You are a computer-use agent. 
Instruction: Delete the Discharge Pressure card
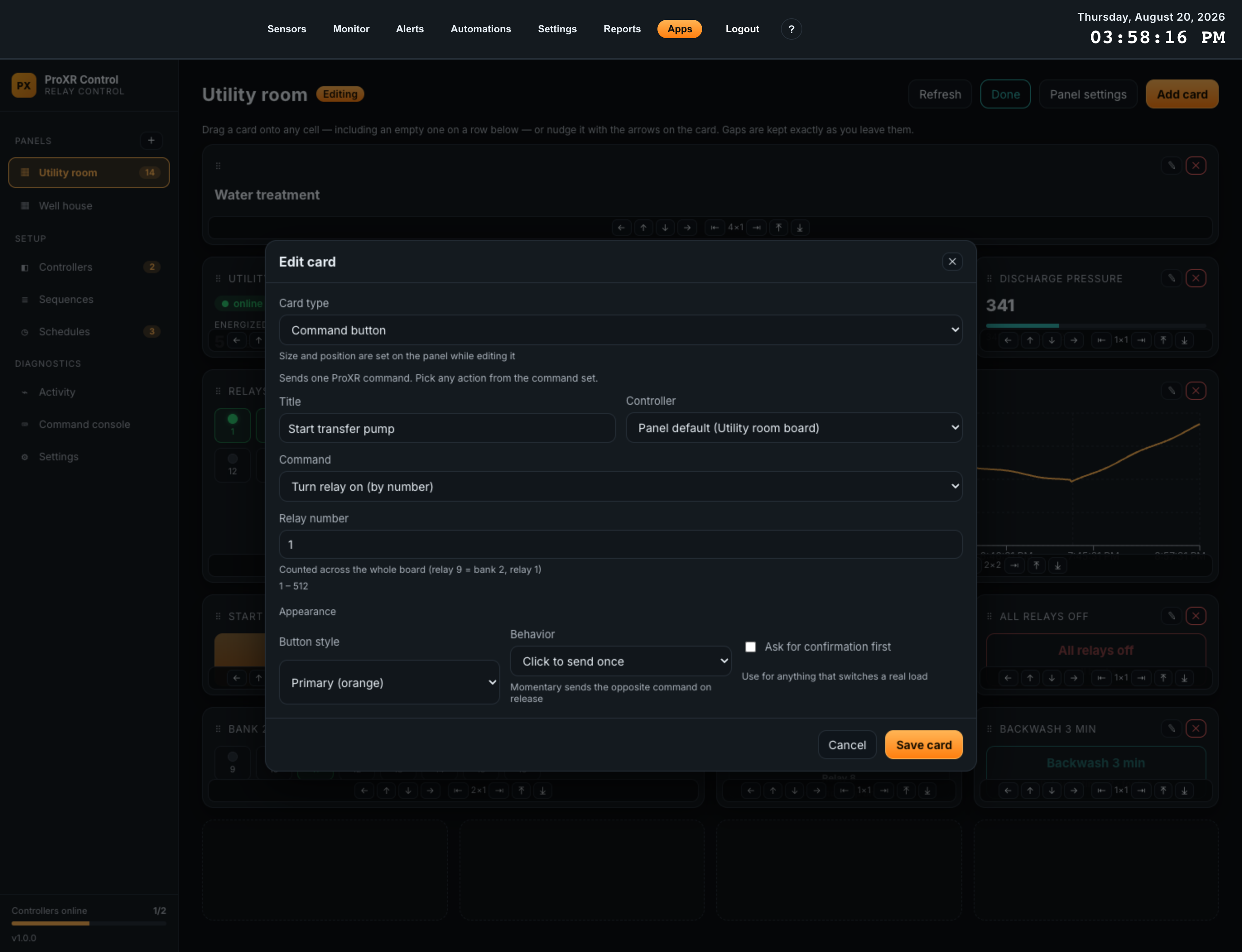coord(1196,278)
